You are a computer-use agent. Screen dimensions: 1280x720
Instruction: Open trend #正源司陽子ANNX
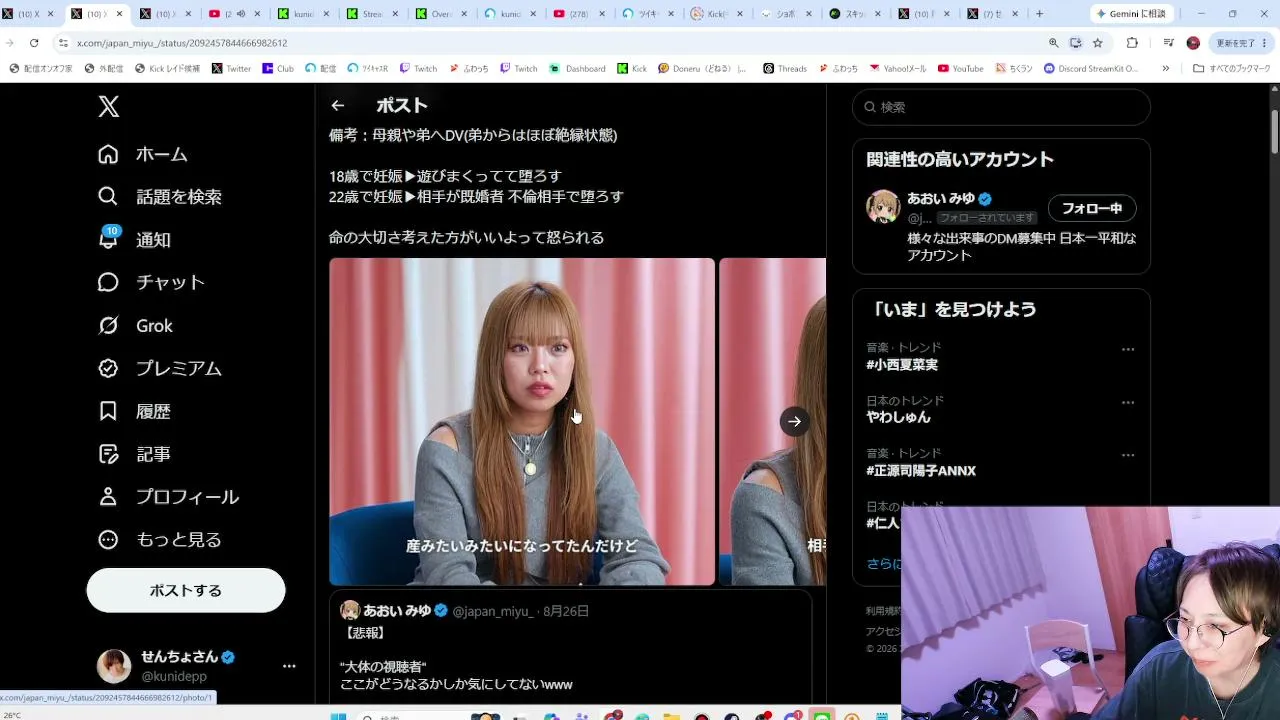click(921, 471)
